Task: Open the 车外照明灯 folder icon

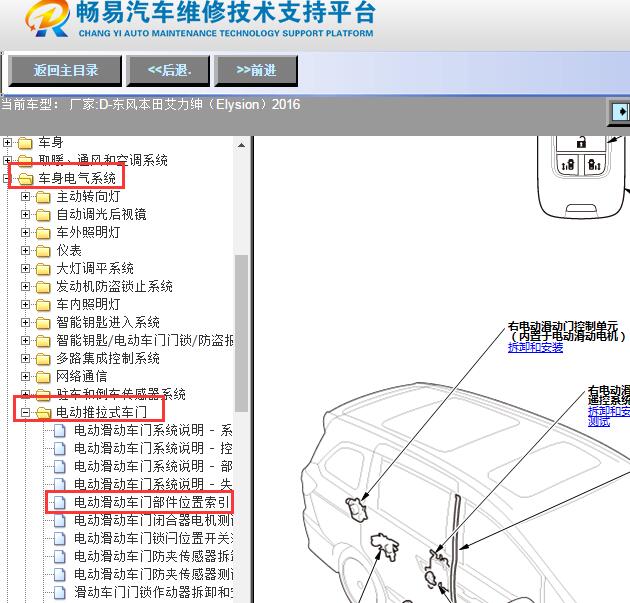Action: (43, 233)
